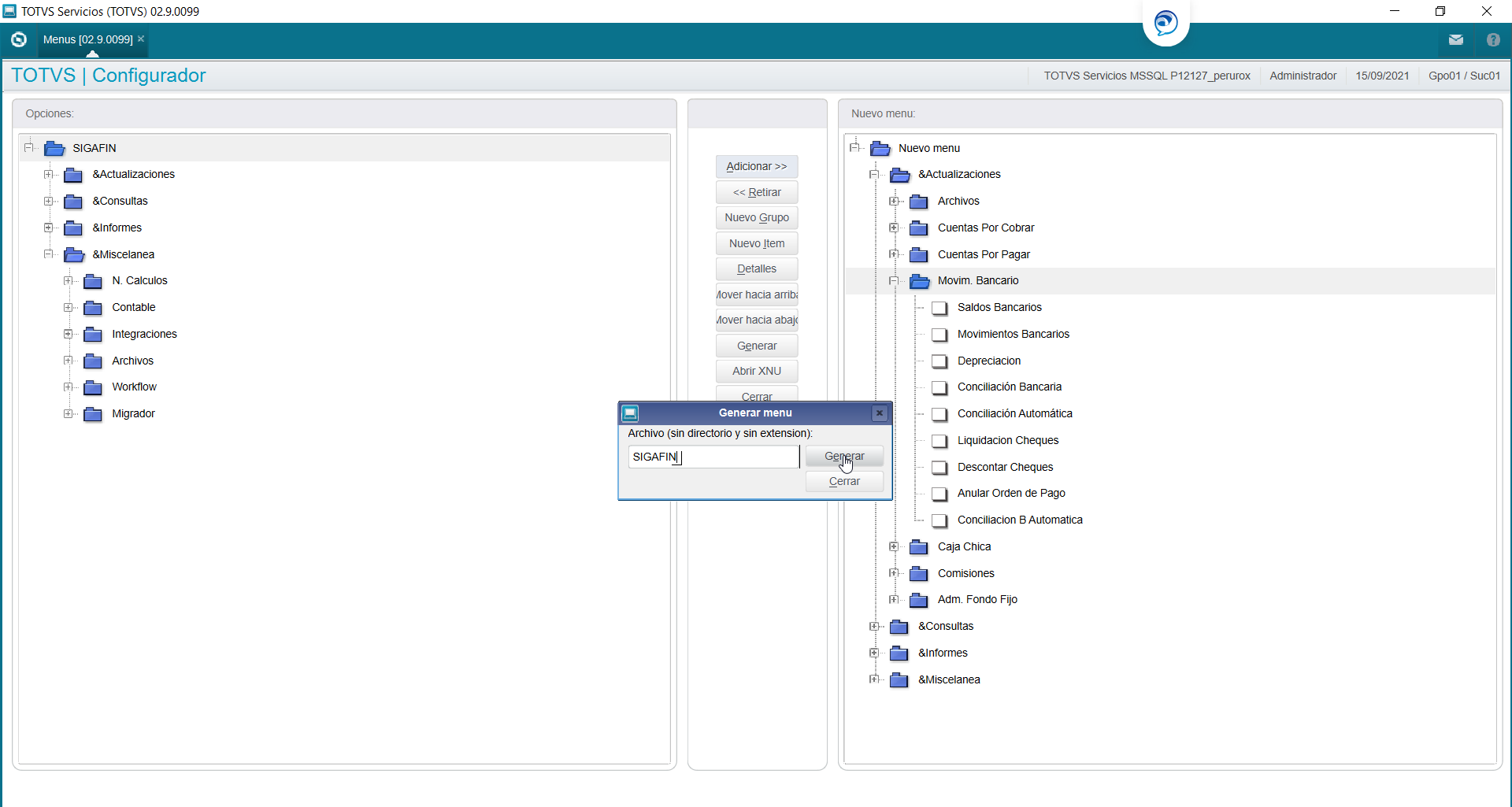Image resolution: width=1512 pixels, height=807 pixels.
Task: Click the Adicionar >> button
Action: (757, 166)
